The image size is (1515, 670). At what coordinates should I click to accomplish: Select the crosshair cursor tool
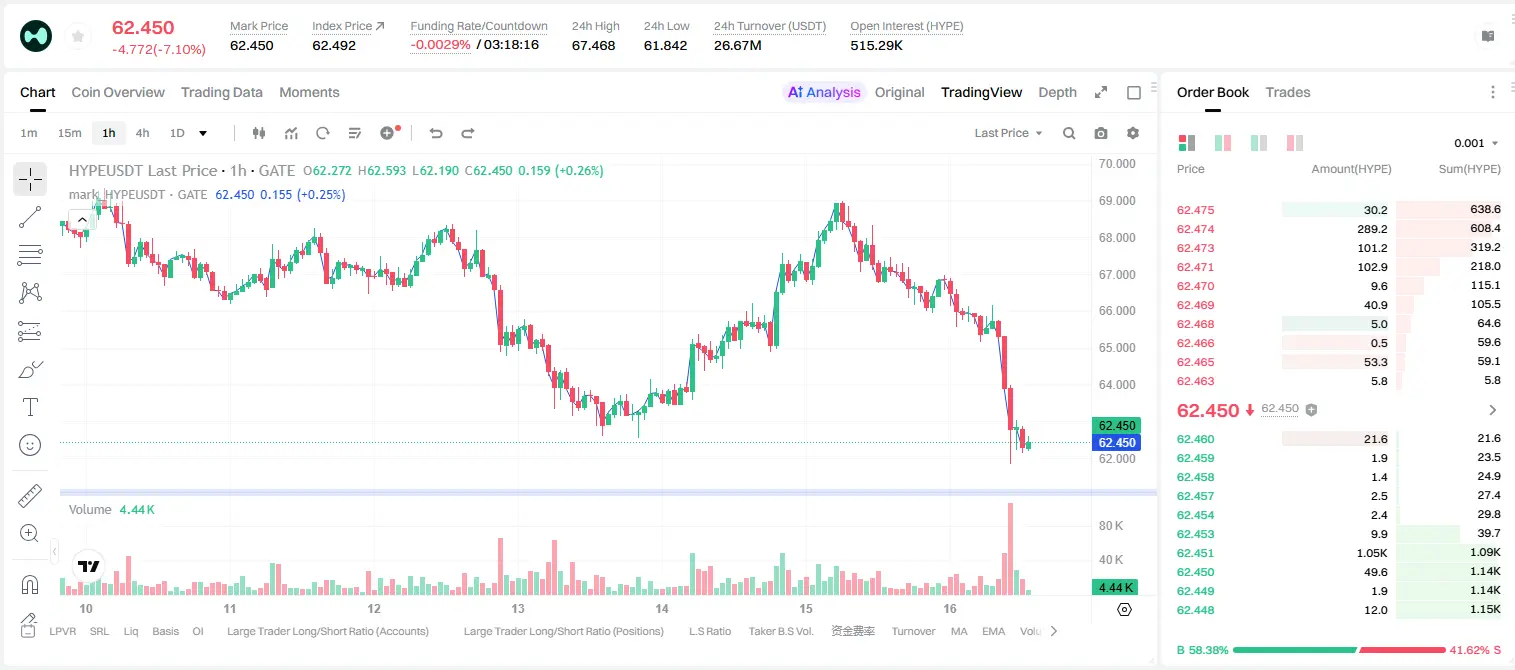pyautogui.click(x=30, y=179)
